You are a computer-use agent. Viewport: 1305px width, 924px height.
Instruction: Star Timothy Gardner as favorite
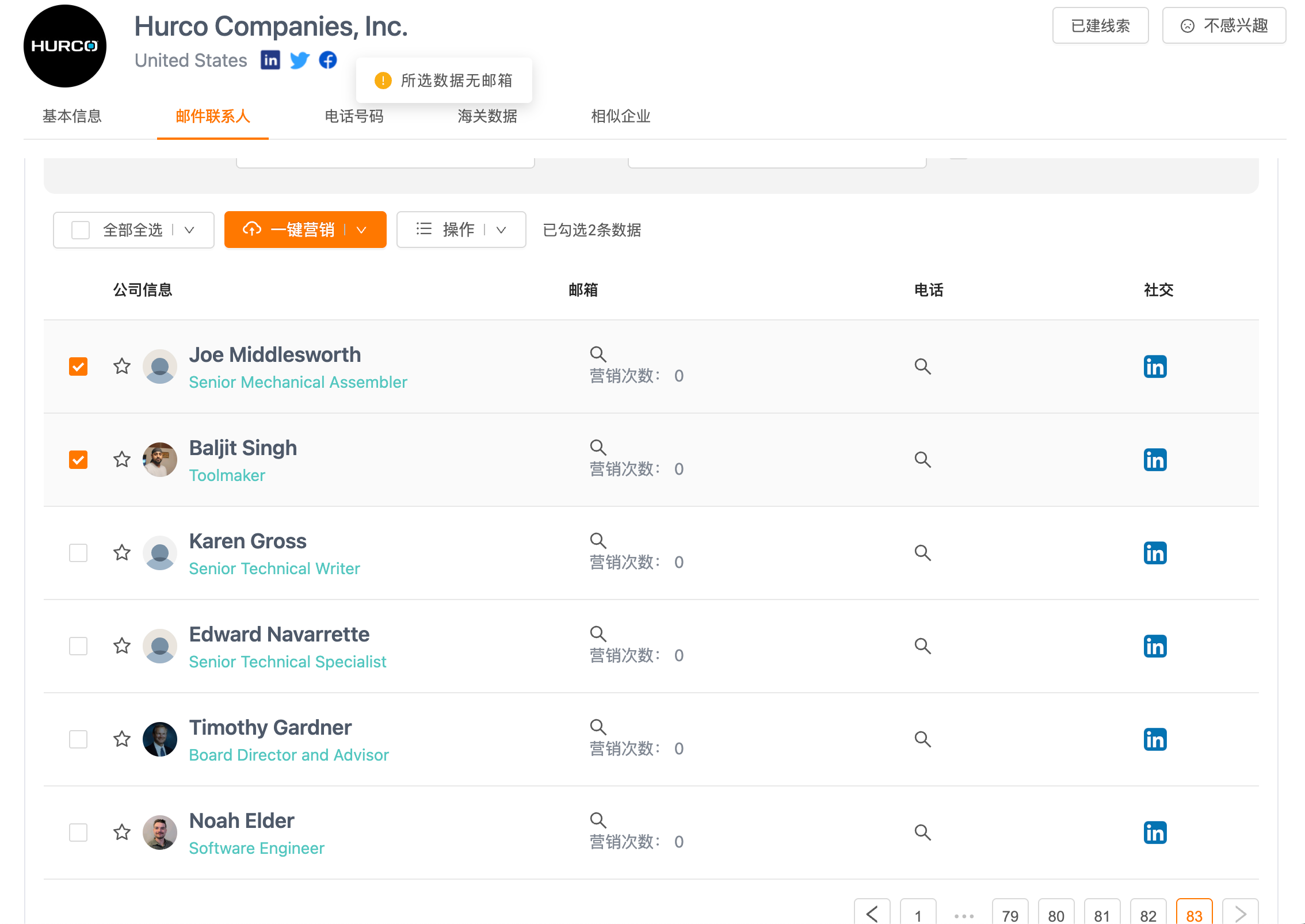pos(122,739)
